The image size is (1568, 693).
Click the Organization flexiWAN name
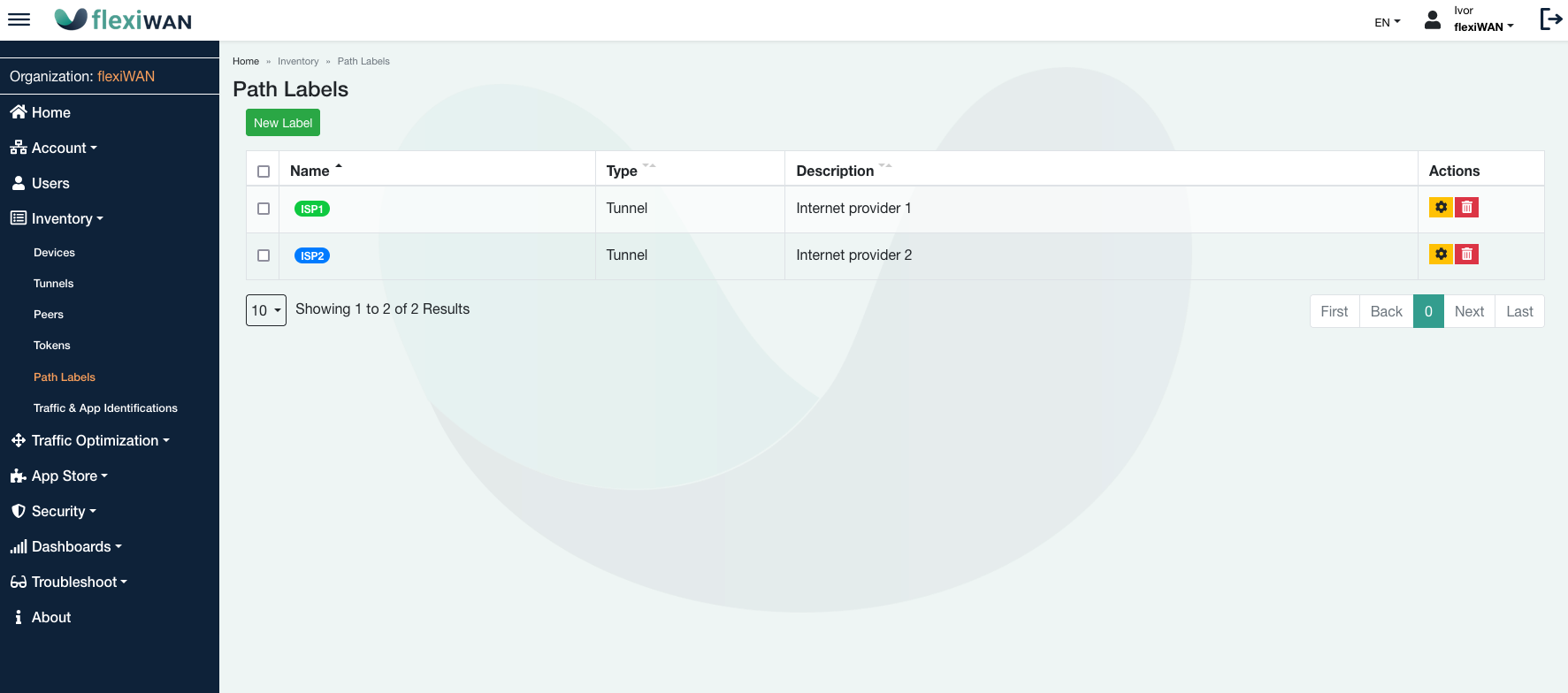coord(126,76)
